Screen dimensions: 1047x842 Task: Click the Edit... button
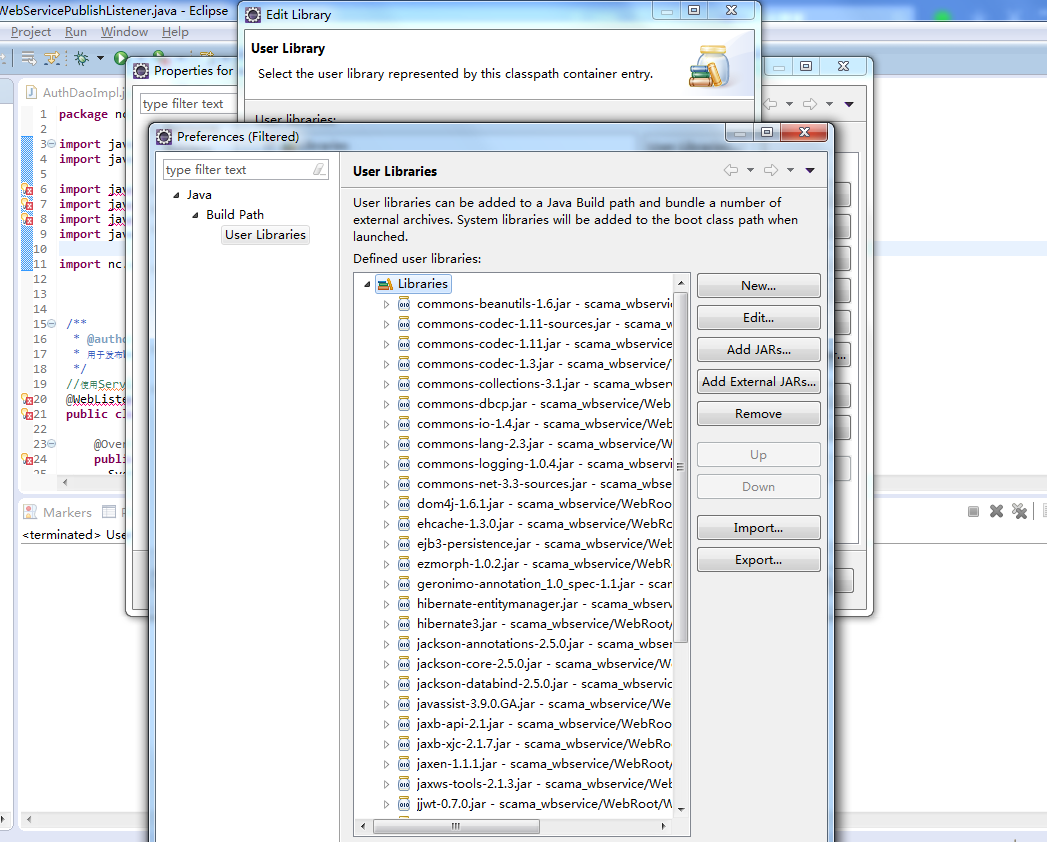click(759, 318)
